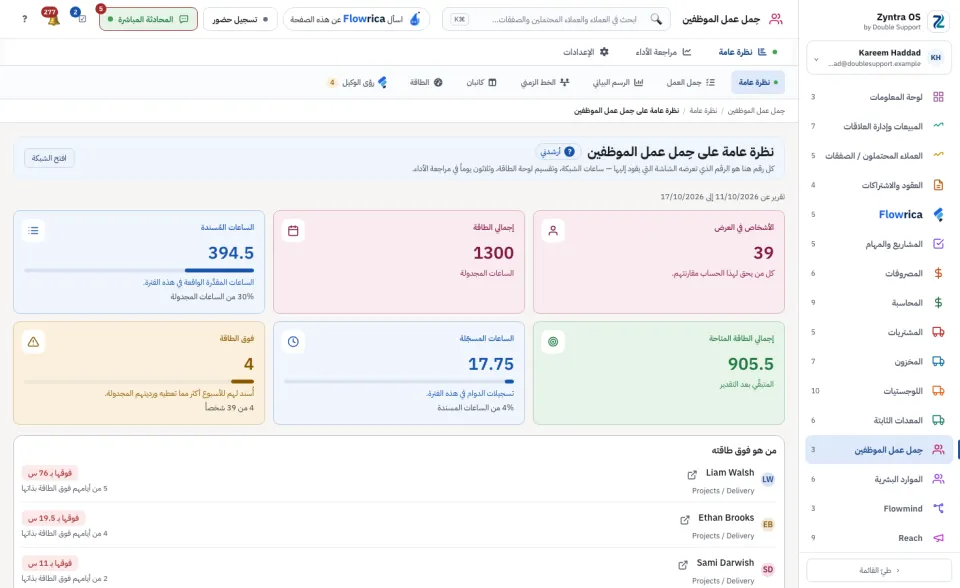Switch to the جمل العمل sub-tab
The height and width of the screenshot is (588, 960).
(691, 82)
